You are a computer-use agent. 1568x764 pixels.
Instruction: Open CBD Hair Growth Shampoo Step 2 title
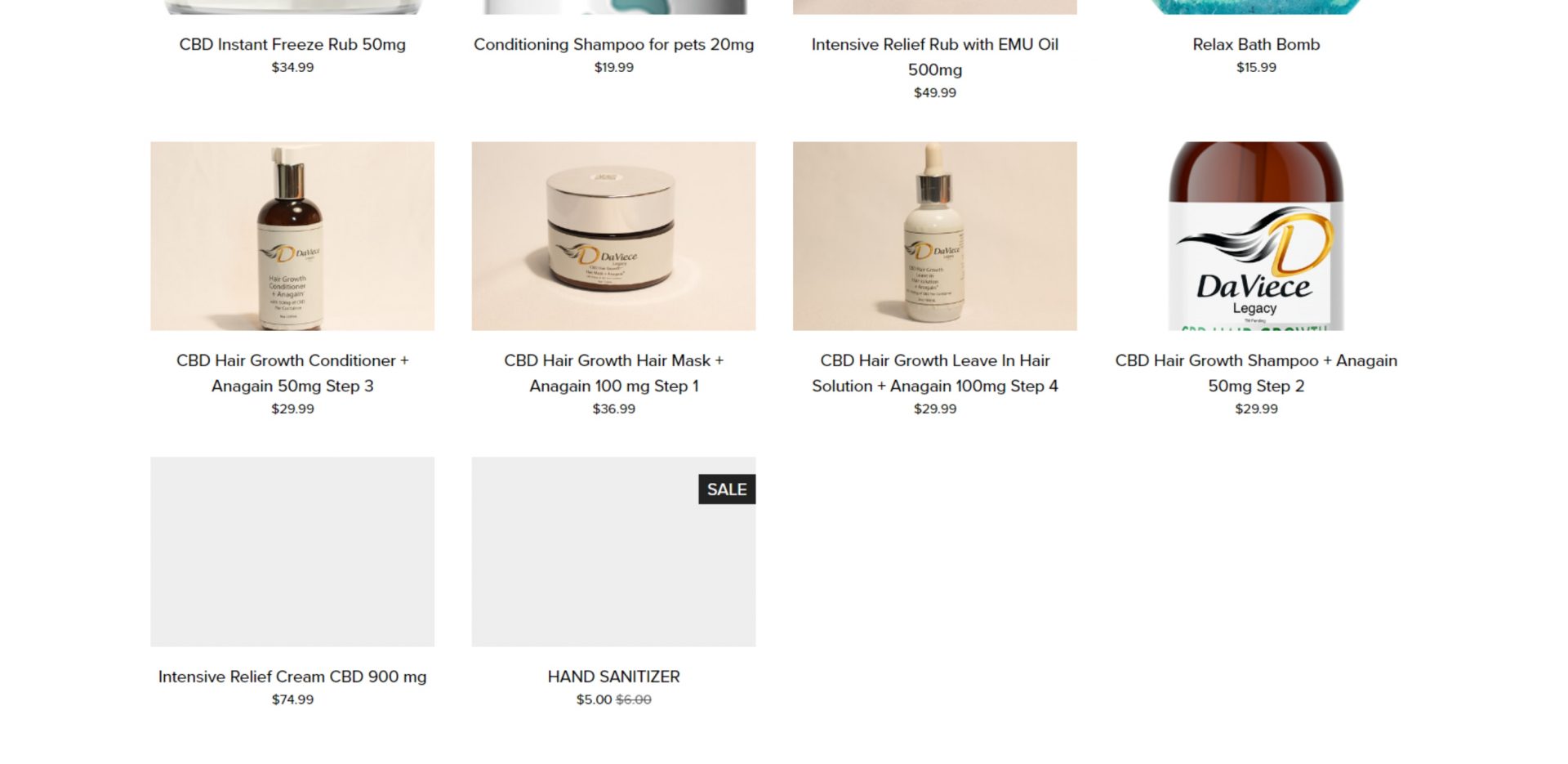click(x=1256, y=373)
